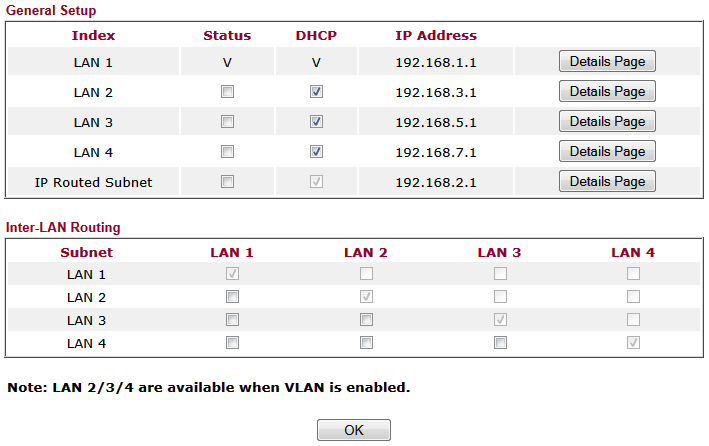Uncheck DHCP for LAN 3
Viewport: 709px width, 446px height.
tap(316, 122)
